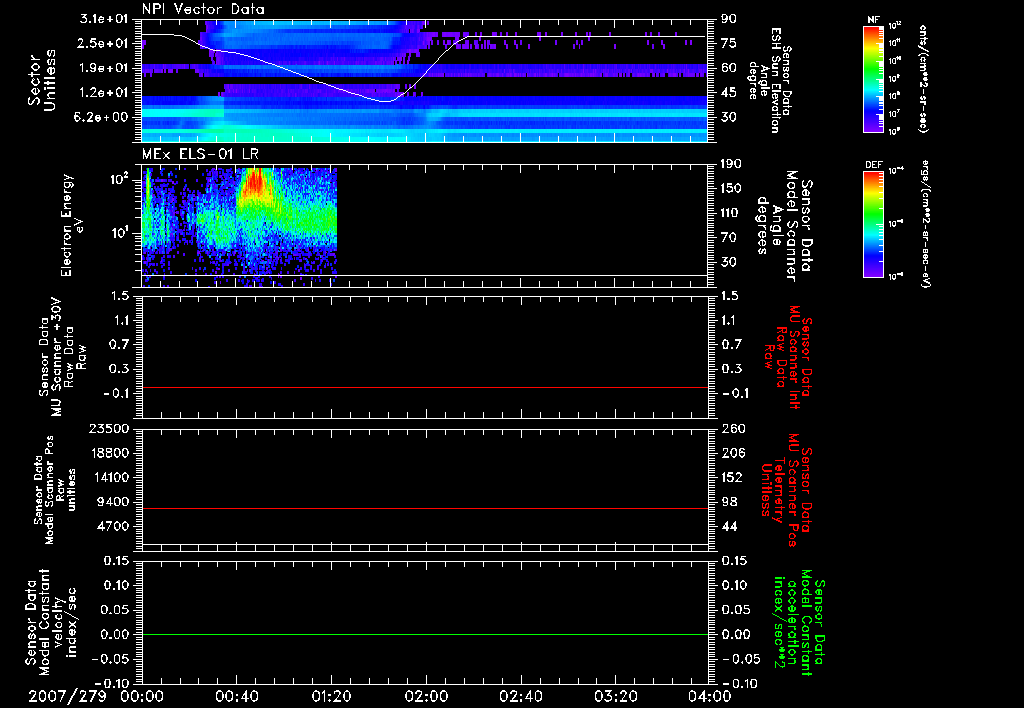Screen dimensions: 1024x708
Task: Click the '98' telemetry tick value
Action: pyautogui.click(x=729, y=502)
